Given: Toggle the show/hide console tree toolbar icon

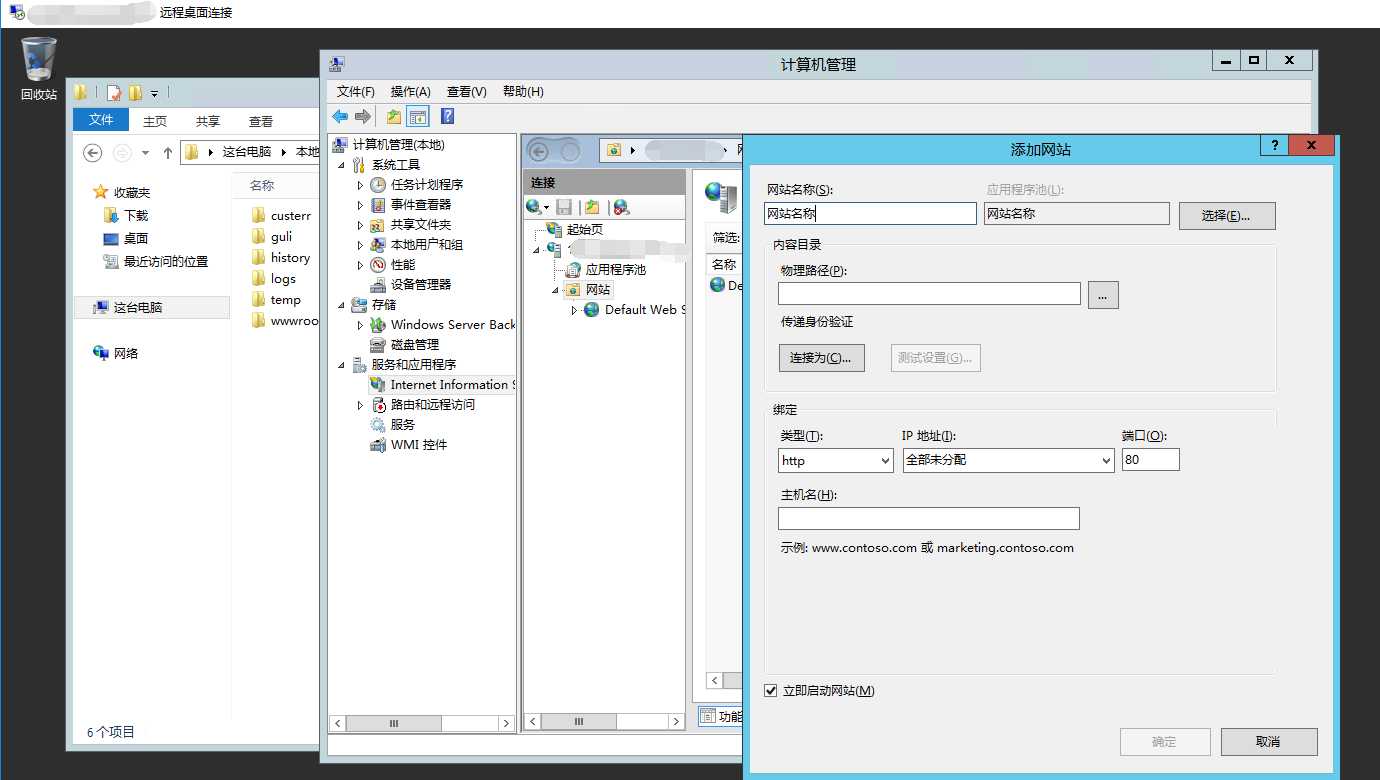Looking at the screenshot, I should [418, 116].
